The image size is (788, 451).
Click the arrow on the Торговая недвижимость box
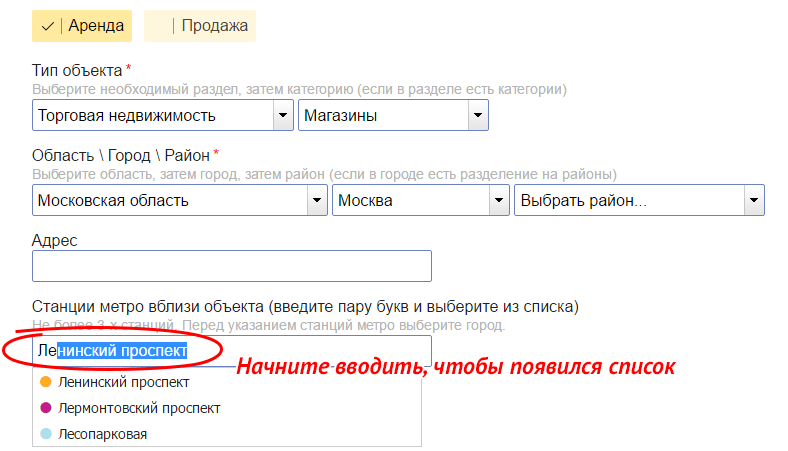[x=283, y=116]
